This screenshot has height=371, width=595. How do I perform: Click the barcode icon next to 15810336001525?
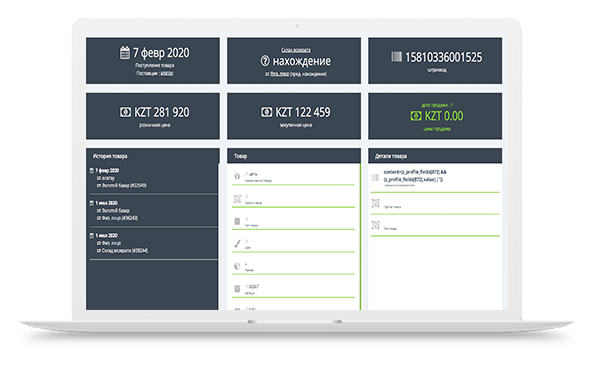pos(396,57)
